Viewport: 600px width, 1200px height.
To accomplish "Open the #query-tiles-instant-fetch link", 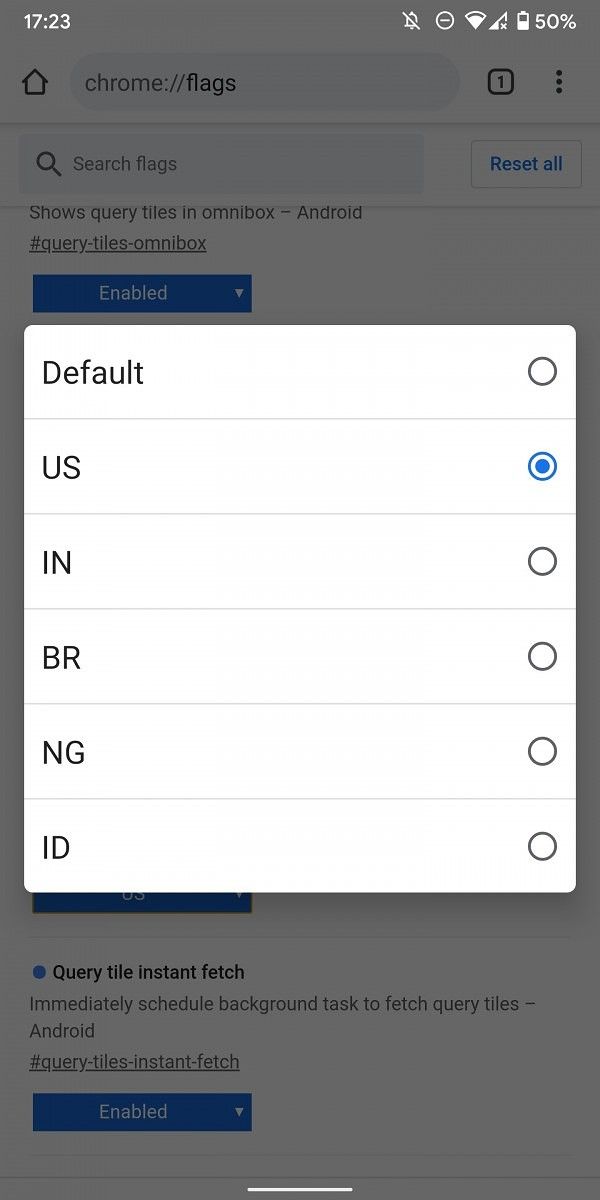I will 134,1061.
